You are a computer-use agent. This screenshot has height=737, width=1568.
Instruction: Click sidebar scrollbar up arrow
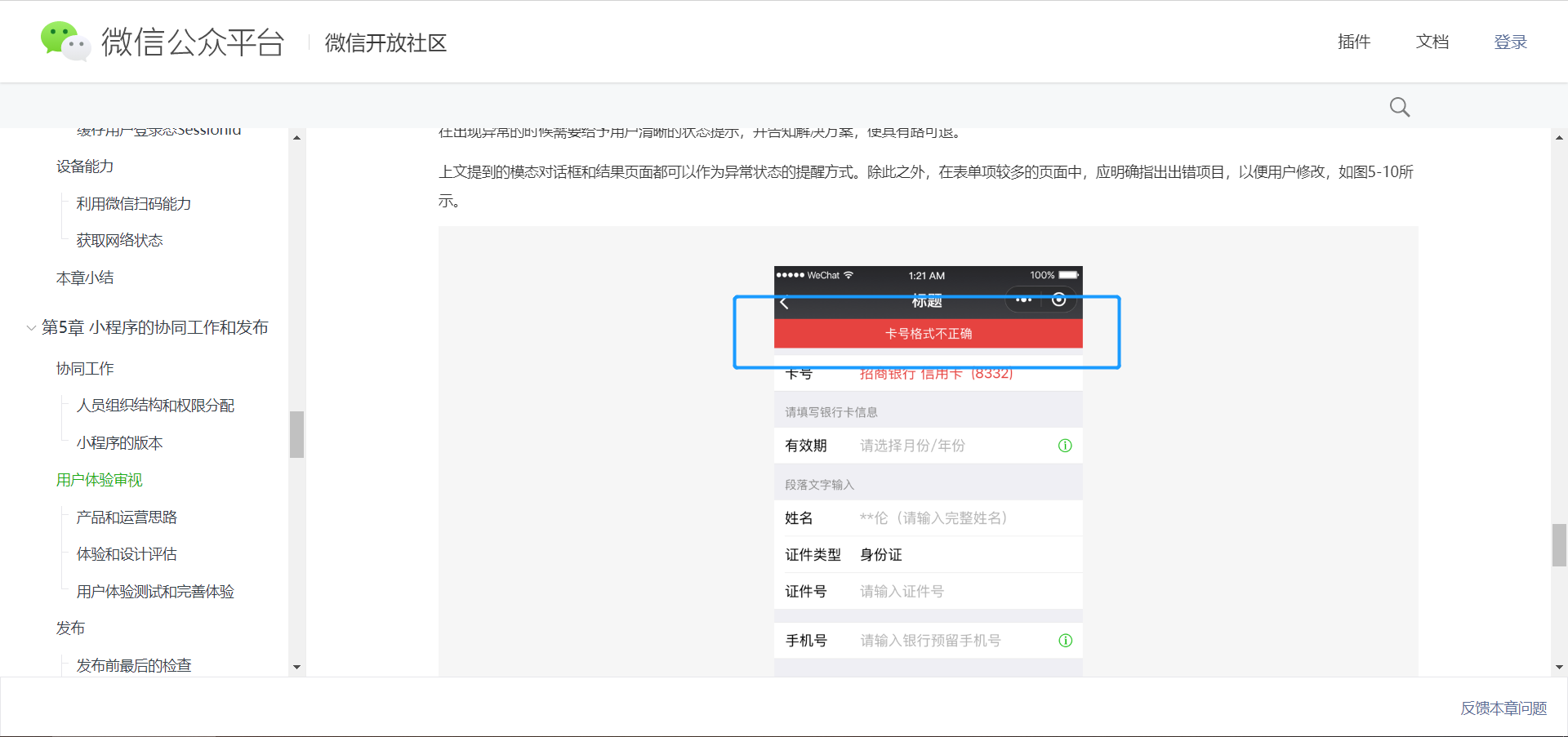click(x=296, y=137)
